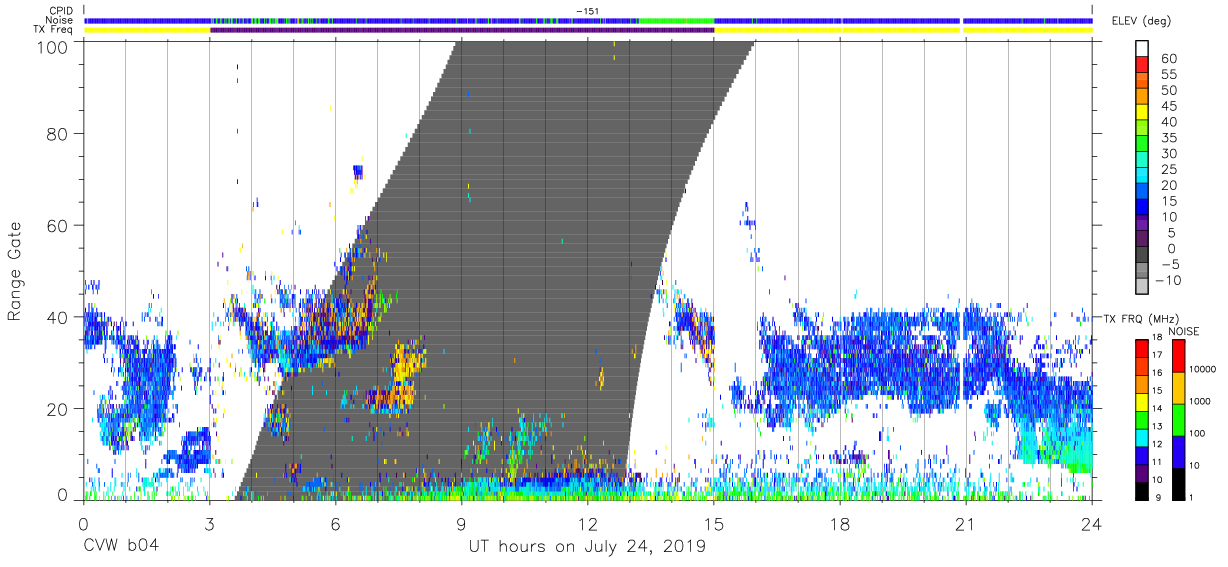Select the ELEV (deg) color bar title

(1142, 21)
